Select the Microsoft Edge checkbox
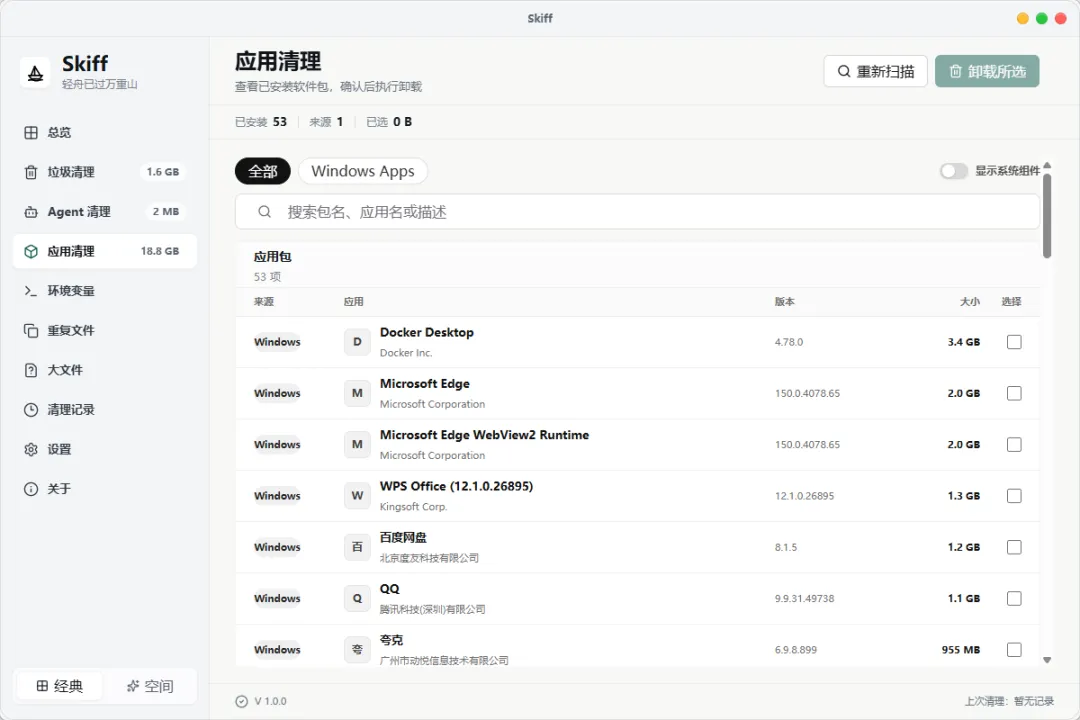 click(1014, 393)
